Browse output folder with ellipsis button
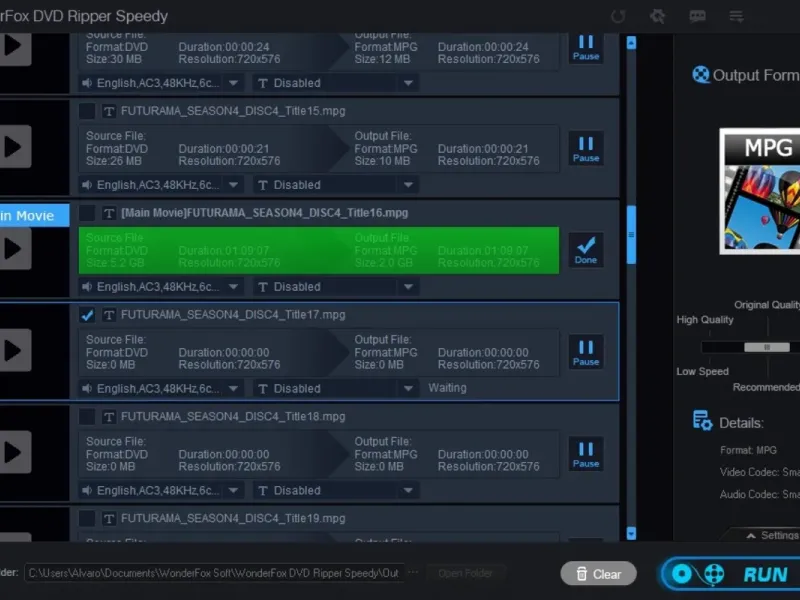The width and height of the screenshot is (800, 600). [x=413, y=573]
